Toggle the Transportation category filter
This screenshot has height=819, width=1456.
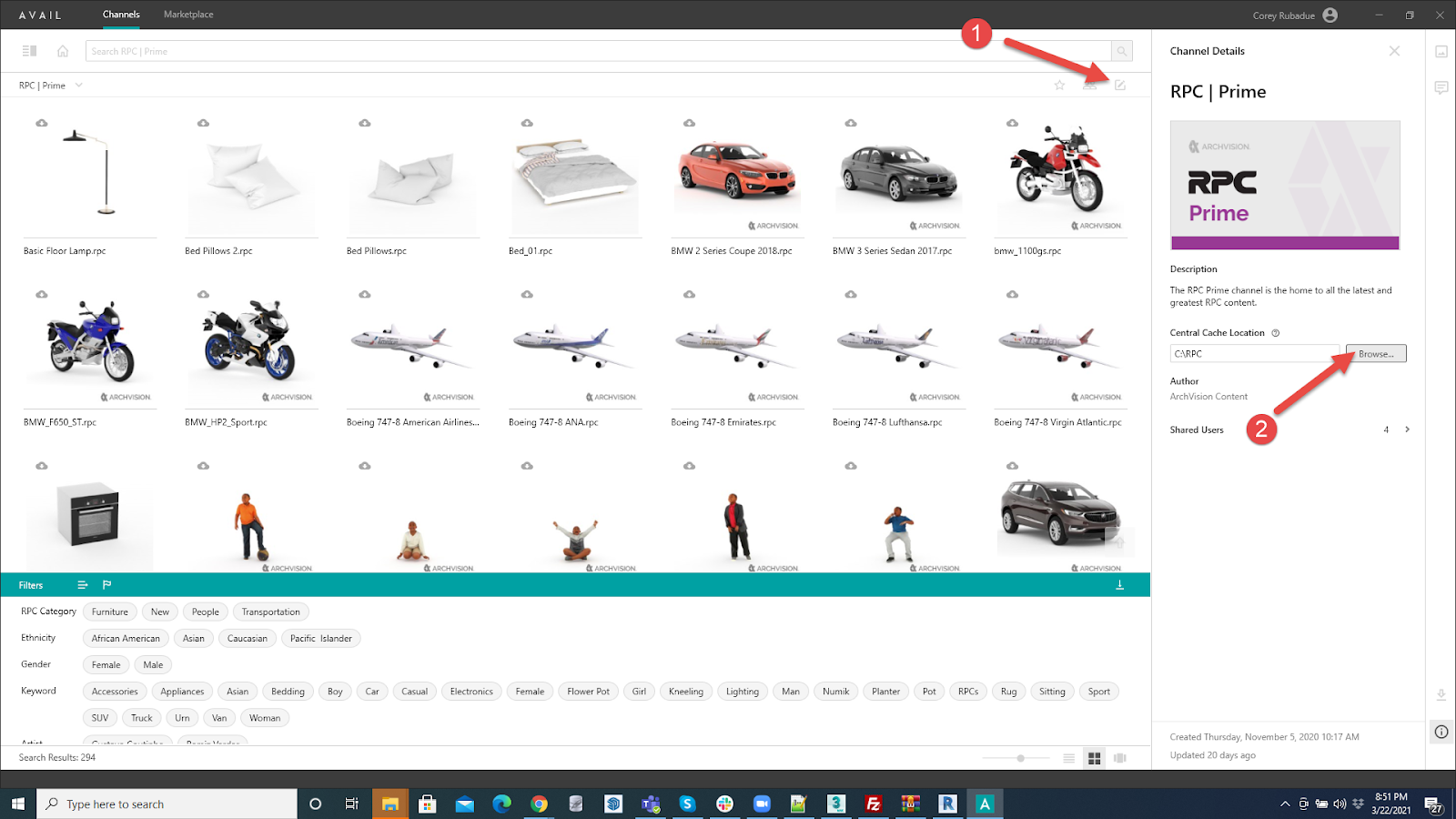tap(271, 612)
